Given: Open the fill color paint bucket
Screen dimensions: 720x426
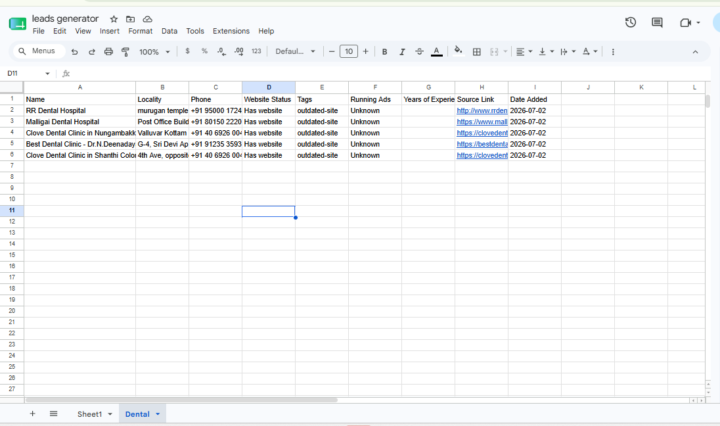Looking at the screenshot, I should tap(458, 51).
